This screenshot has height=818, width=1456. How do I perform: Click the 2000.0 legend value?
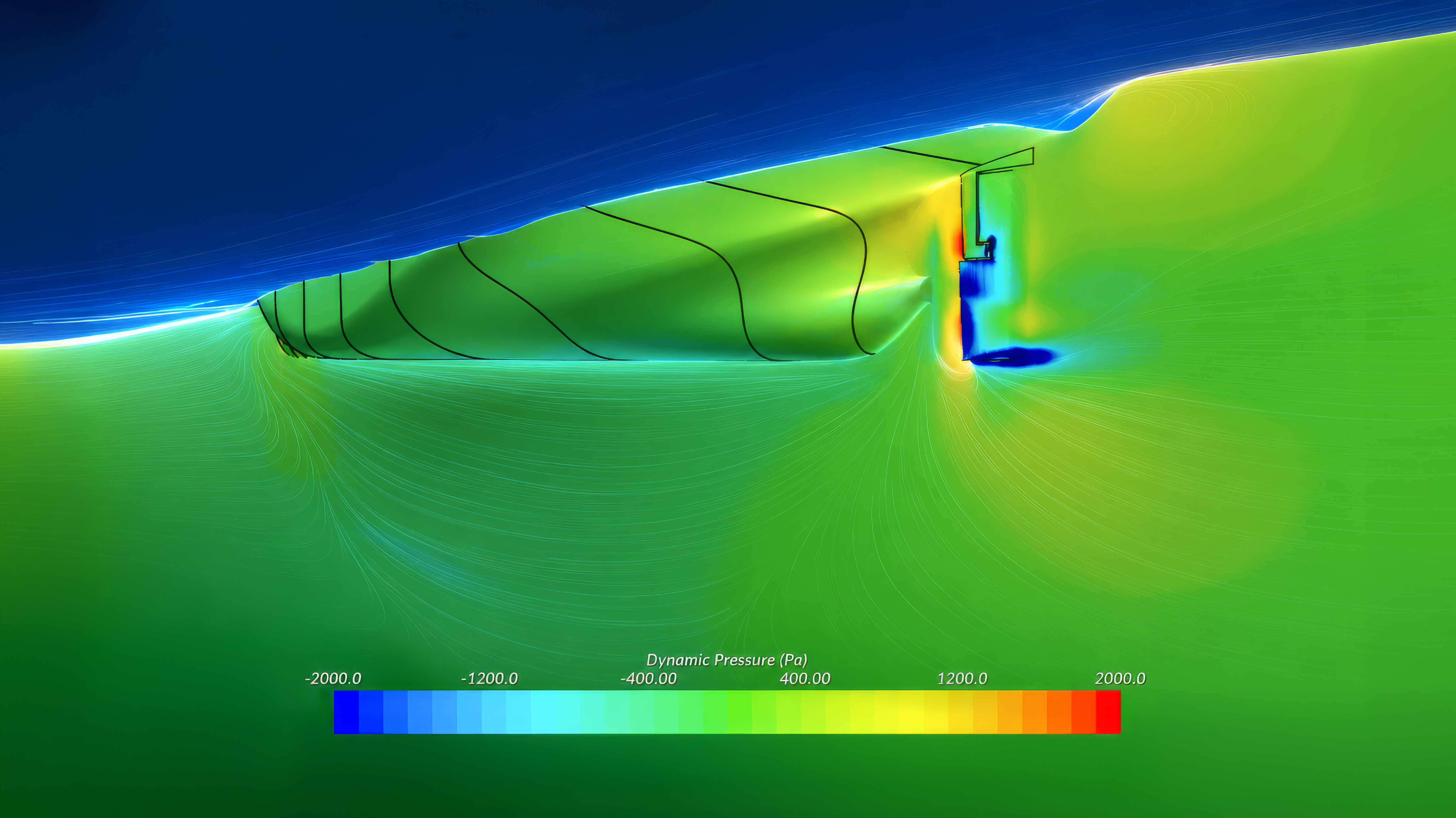point(1120,679)
